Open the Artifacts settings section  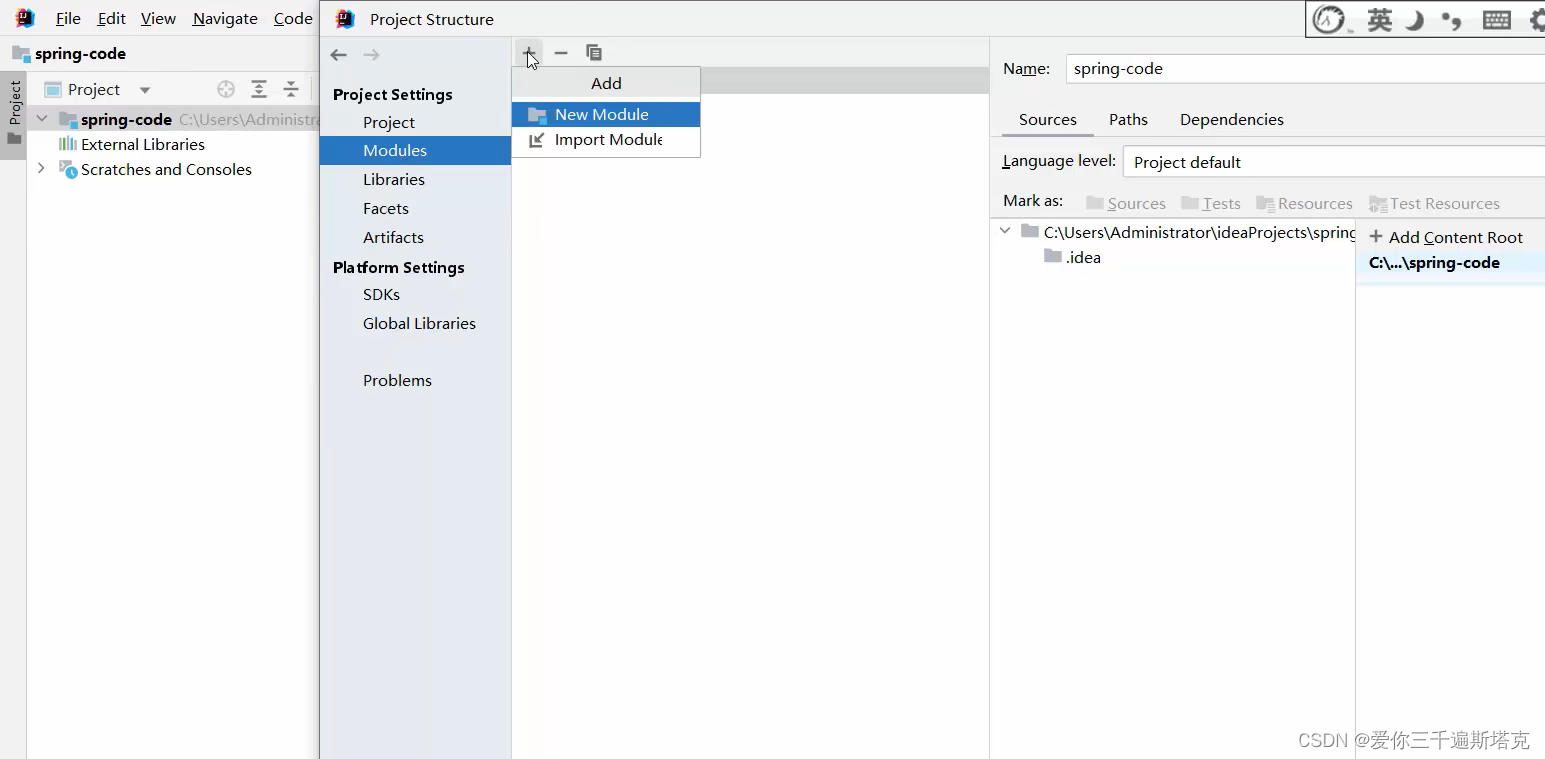click(x=393, y=237)
